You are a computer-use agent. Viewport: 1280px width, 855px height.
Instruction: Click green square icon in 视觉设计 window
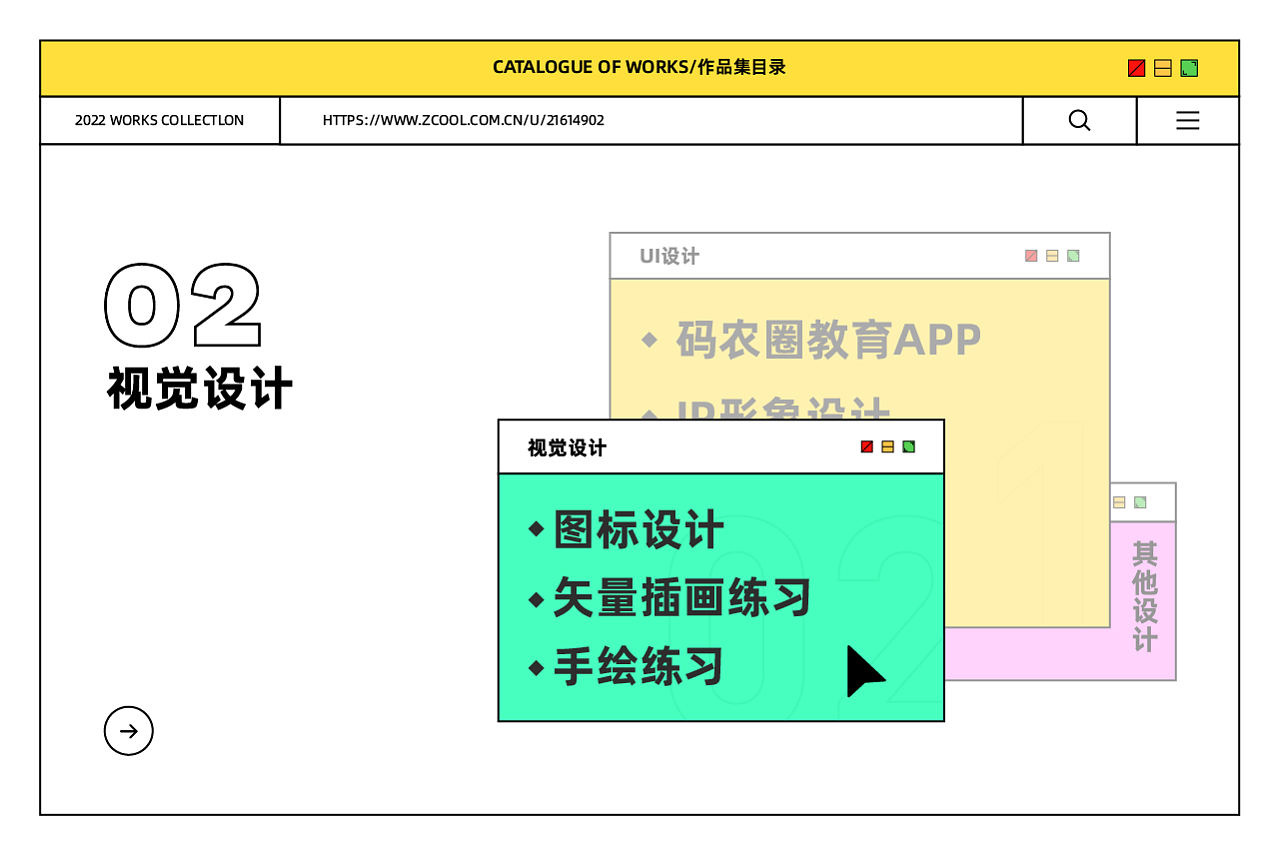coord(909,447)
